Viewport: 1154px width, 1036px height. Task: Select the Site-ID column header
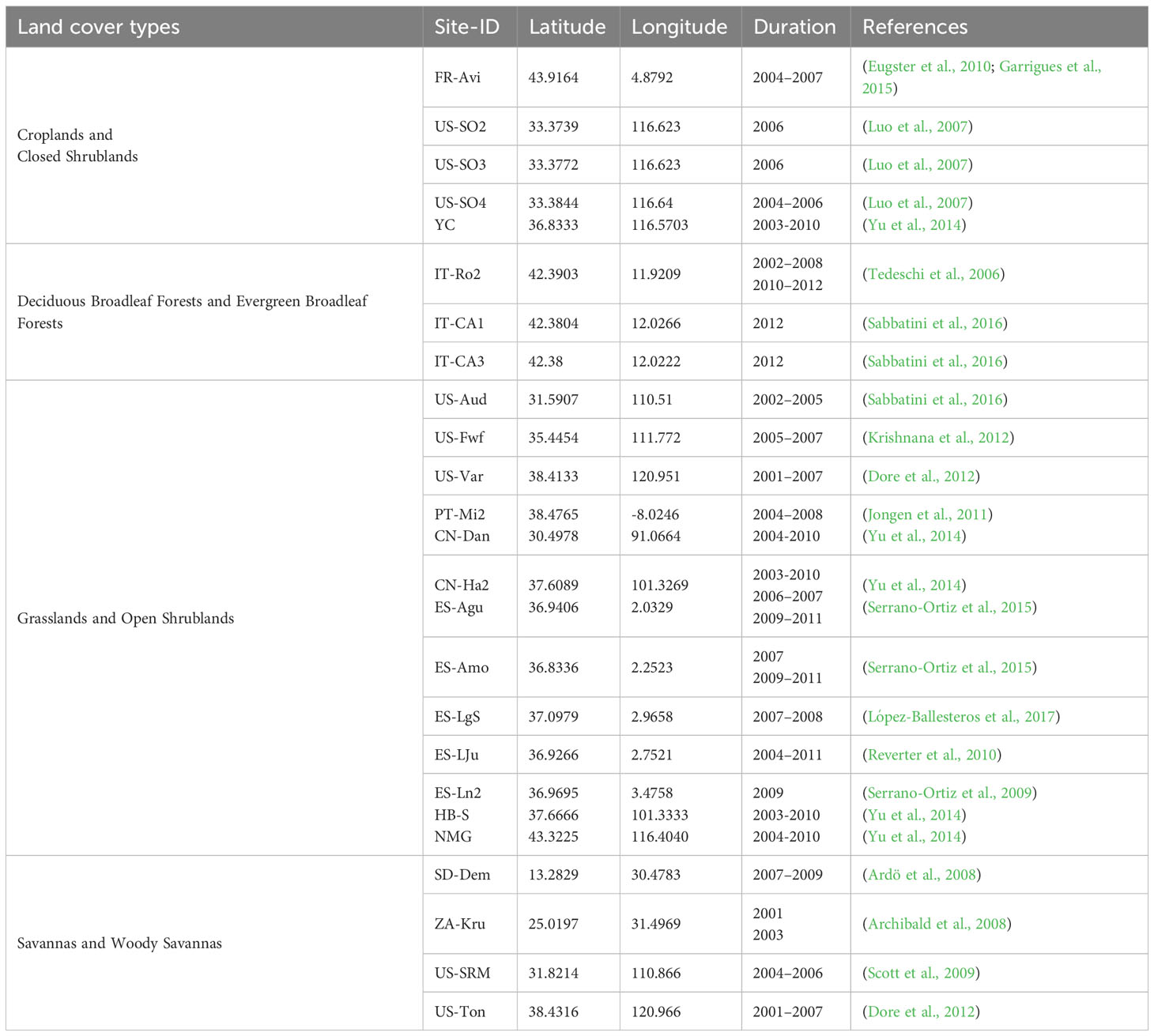click(470, 27)
